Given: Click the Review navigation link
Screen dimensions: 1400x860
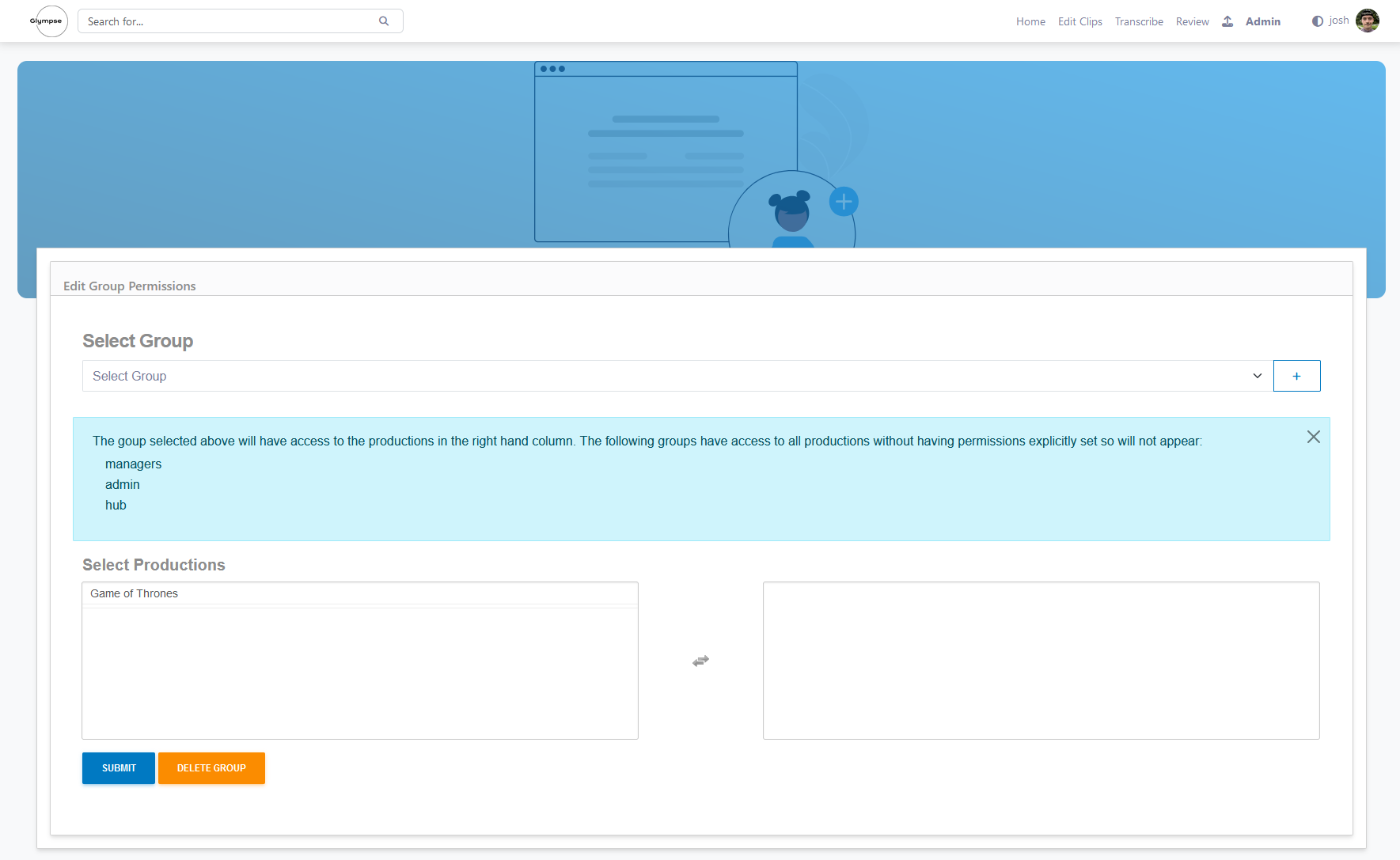Looking at the screenshot, I should click(1193, 21).
